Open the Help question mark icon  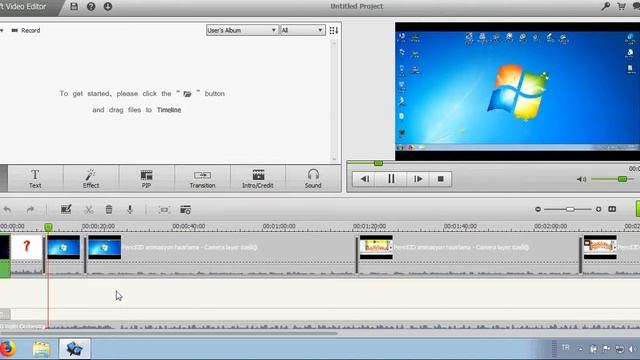91,6
